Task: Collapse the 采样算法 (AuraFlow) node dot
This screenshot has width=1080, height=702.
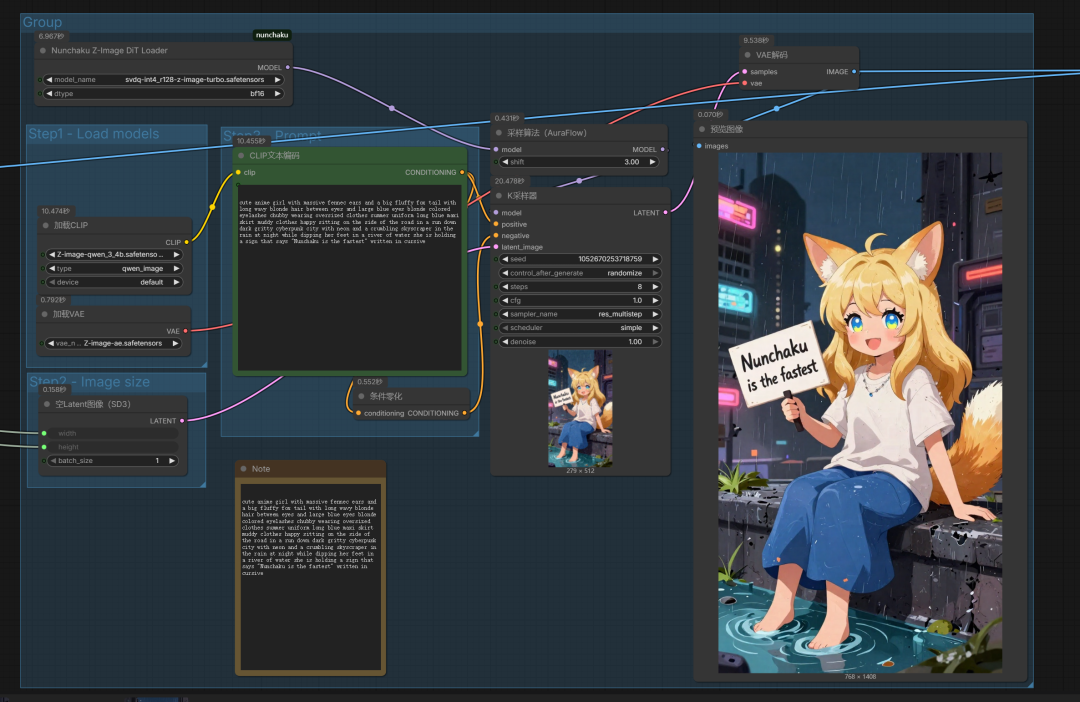Action: pyautogui.click(x=499, y=133)
